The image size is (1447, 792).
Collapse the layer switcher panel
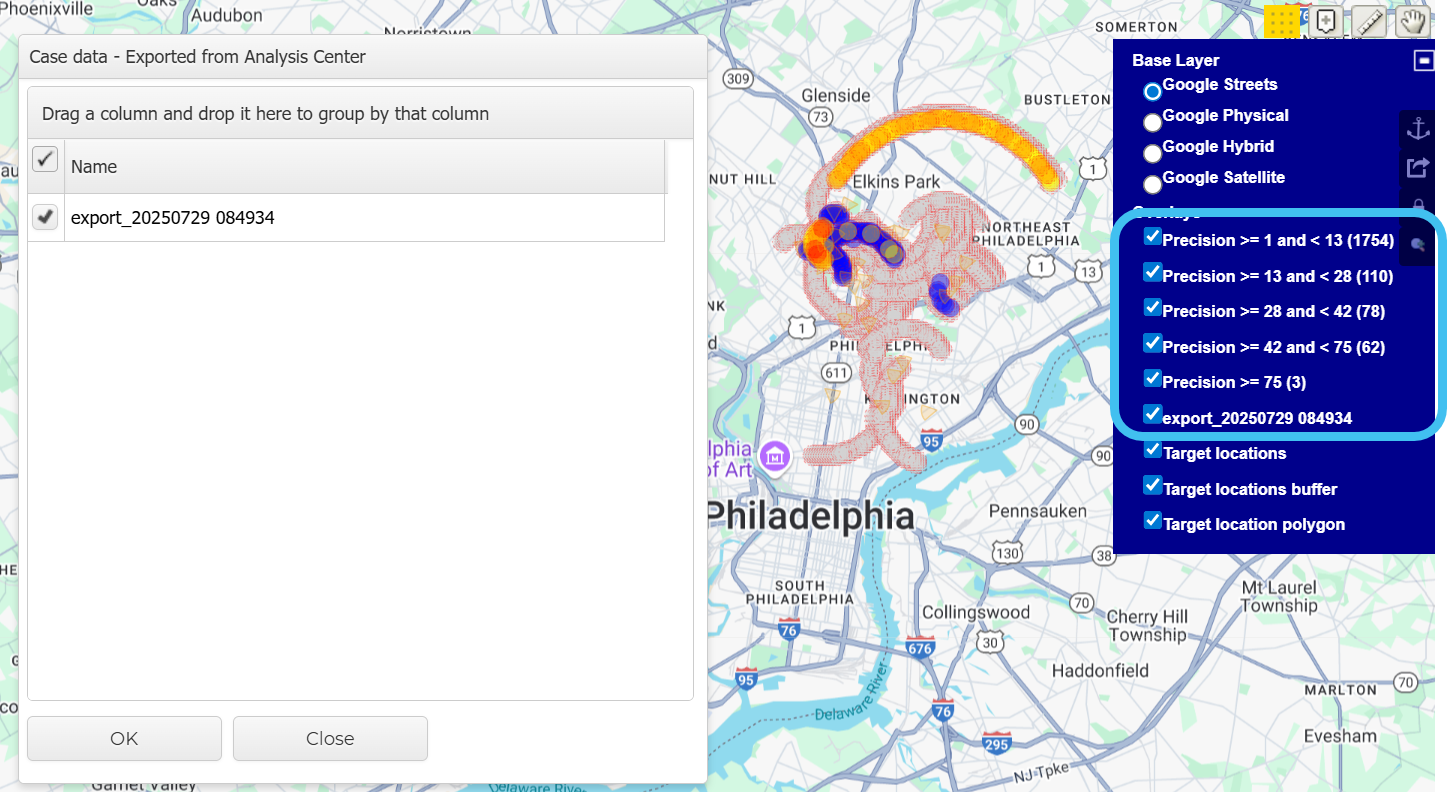click(x=1424, y=61)
